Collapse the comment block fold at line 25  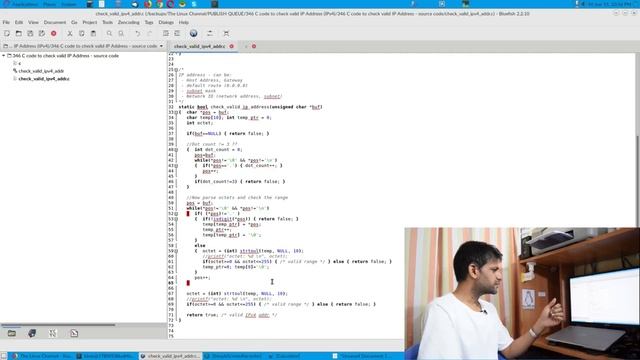[176, 70]
